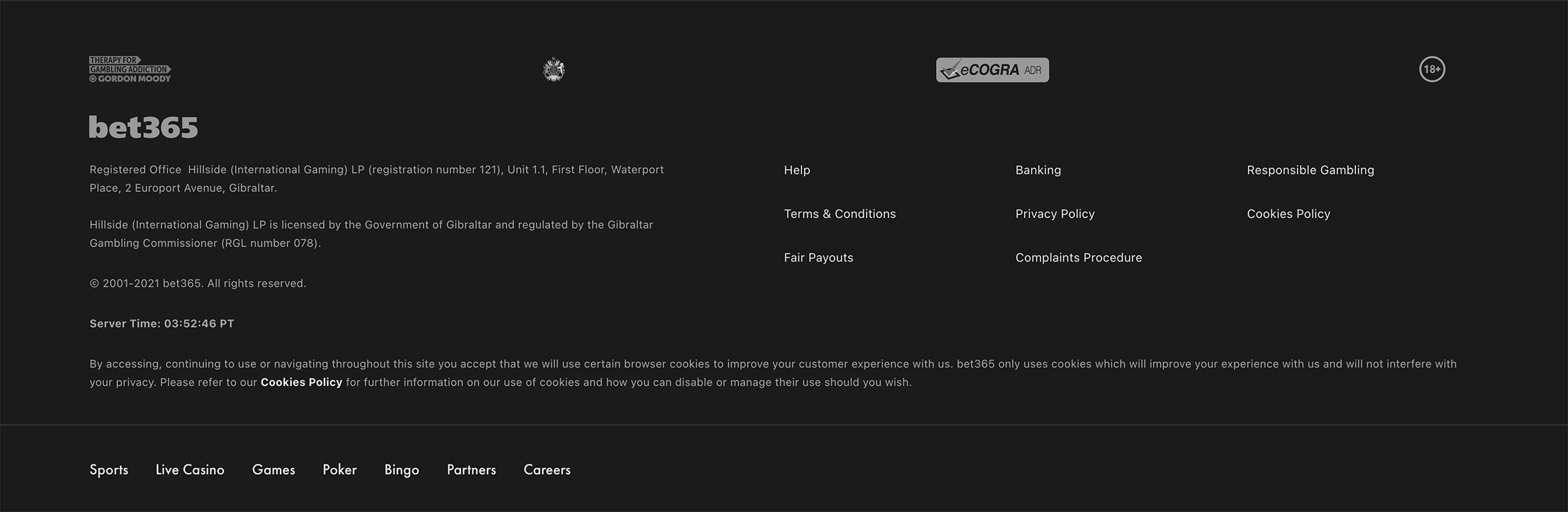Viewport: 1568px width, 512px height.
Task: Open Poker in bottom navigation
Action: [340, 470]
